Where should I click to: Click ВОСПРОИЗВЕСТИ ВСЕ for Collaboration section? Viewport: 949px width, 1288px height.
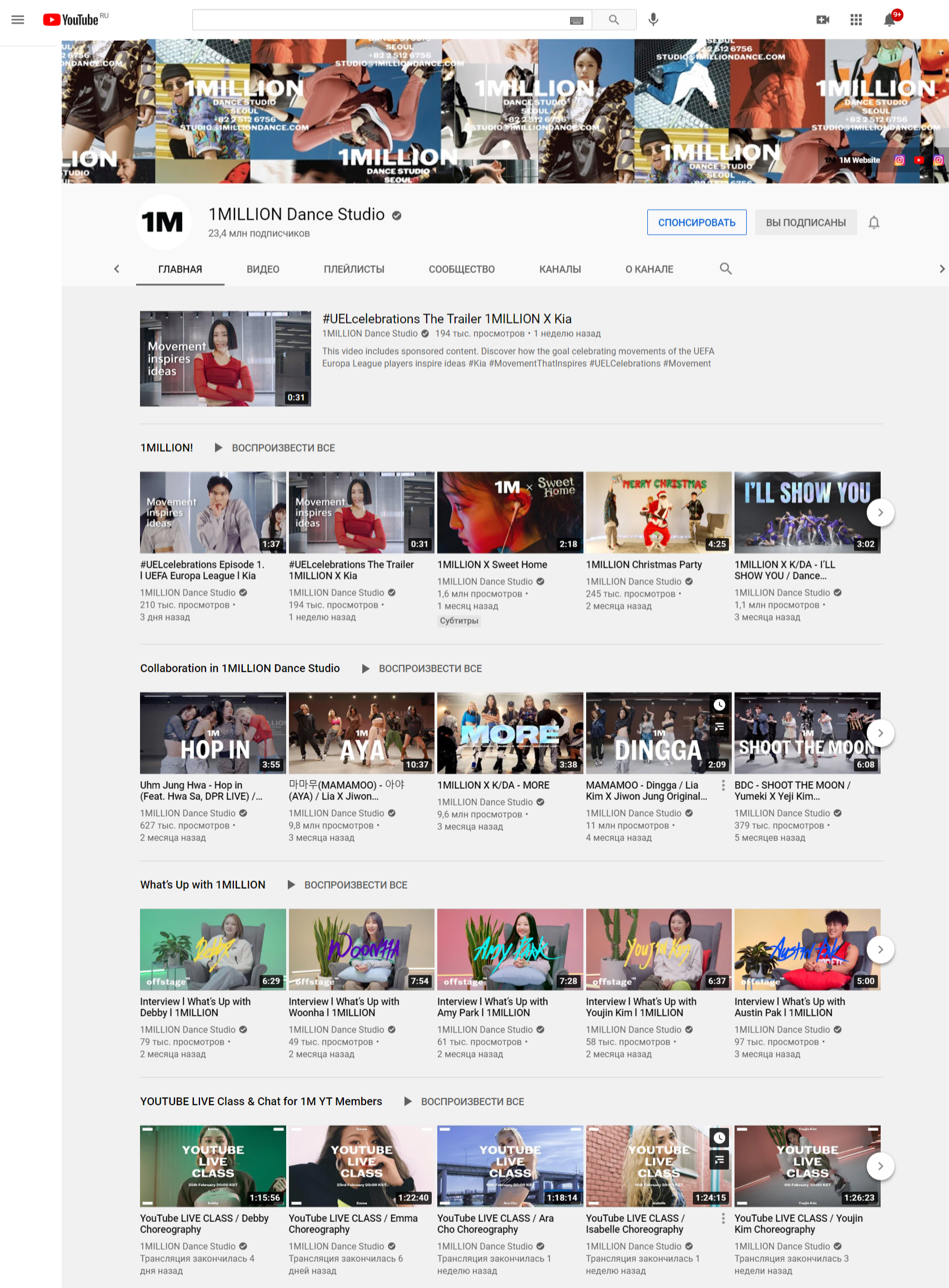[430, 668]
